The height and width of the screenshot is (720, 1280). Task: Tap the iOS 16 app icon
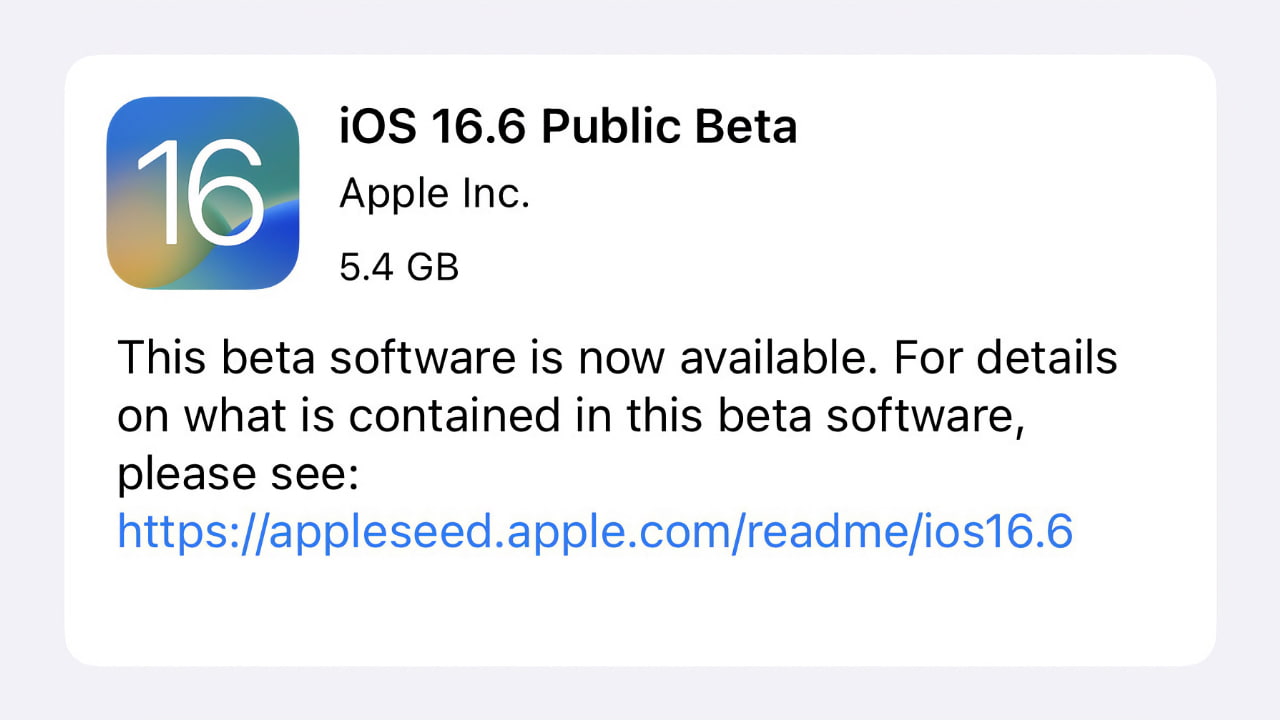click(x=203, y=193)
